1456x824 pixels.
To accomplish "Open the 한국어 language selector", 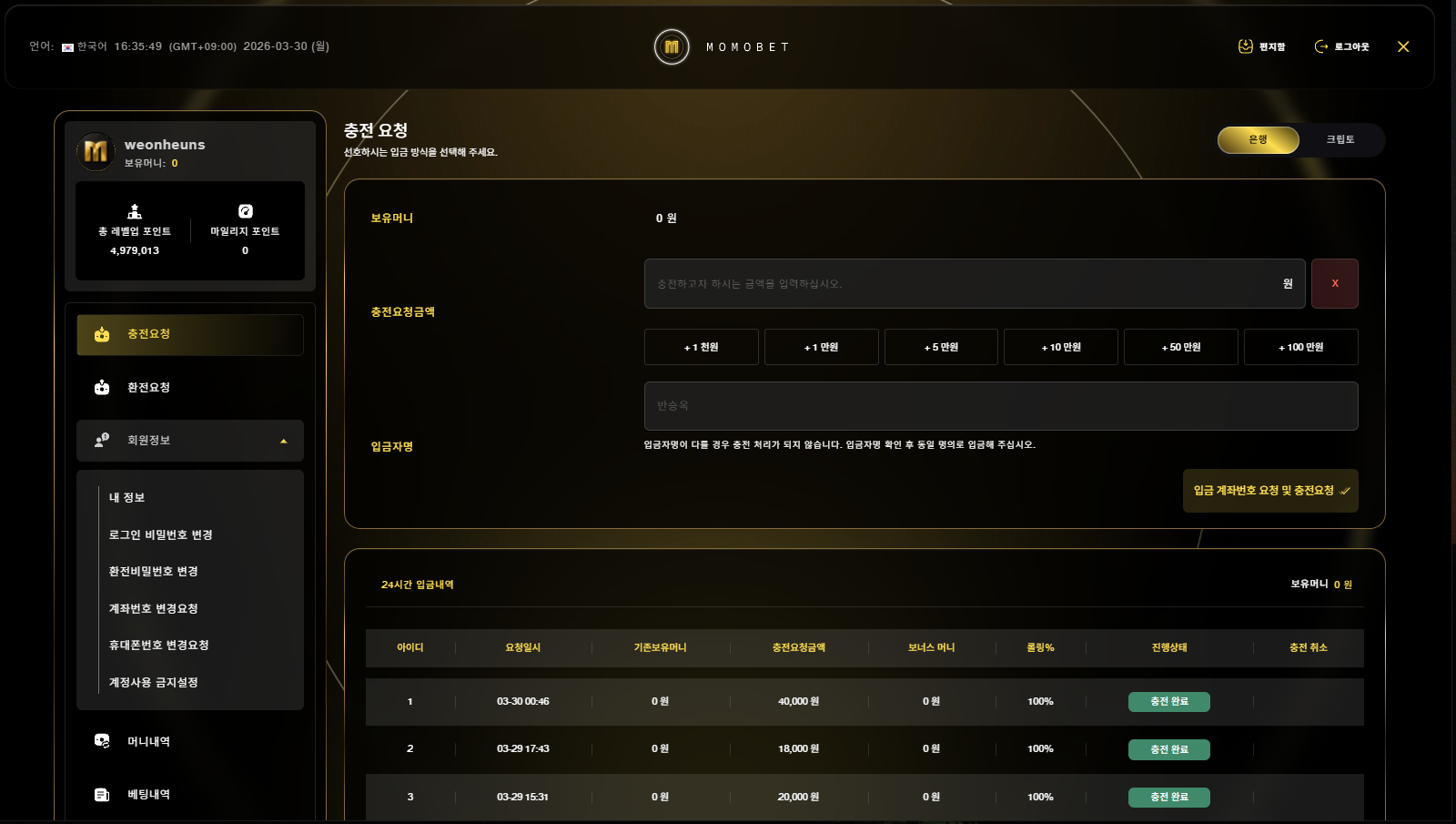I will tap(84, 46).
